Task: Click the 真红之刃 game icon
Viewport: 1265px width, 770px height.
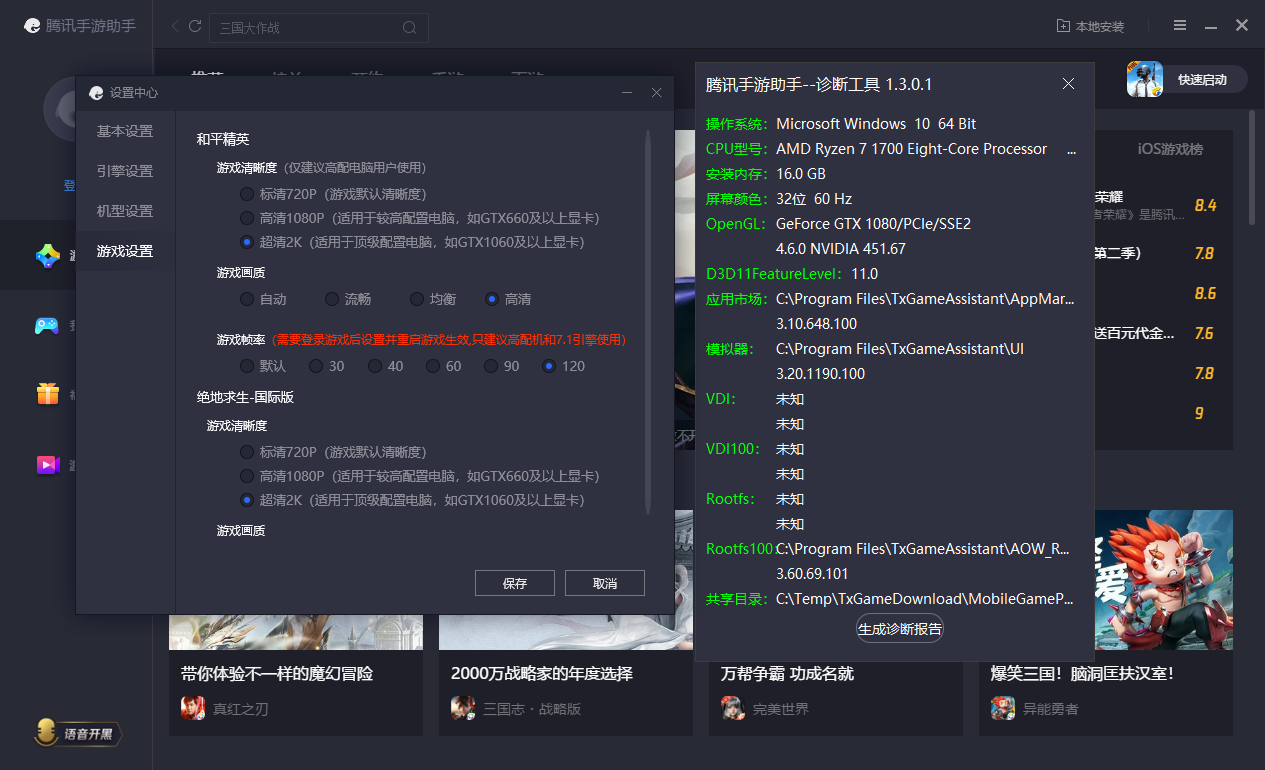Action: point(193,708)
